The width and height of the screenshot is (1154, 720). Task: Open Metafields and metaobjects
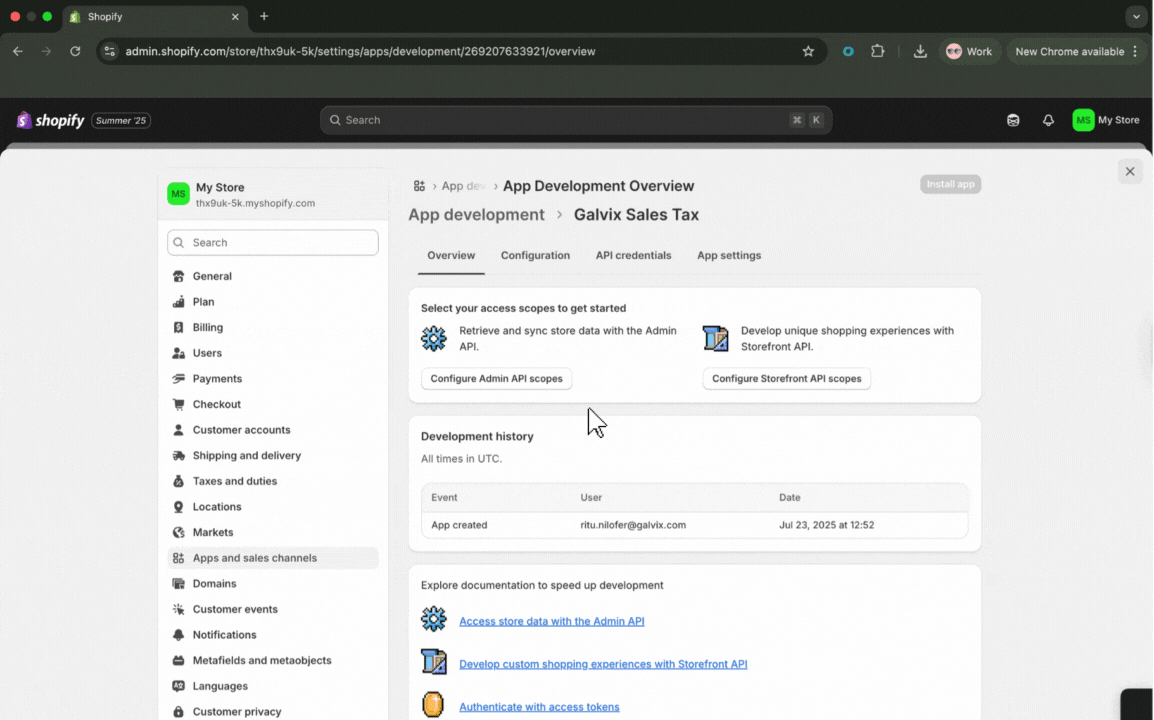[x=272, y=660]
